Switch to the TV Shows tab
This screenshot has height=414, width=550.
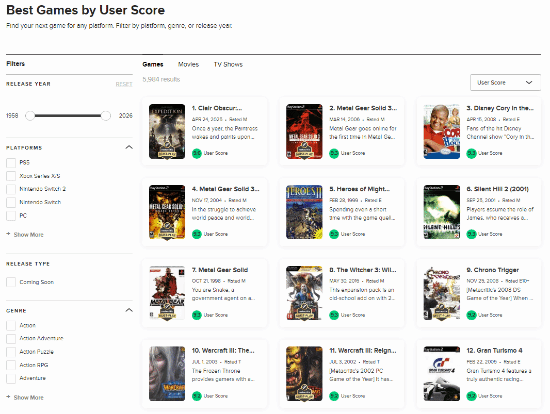click(228, 65)
